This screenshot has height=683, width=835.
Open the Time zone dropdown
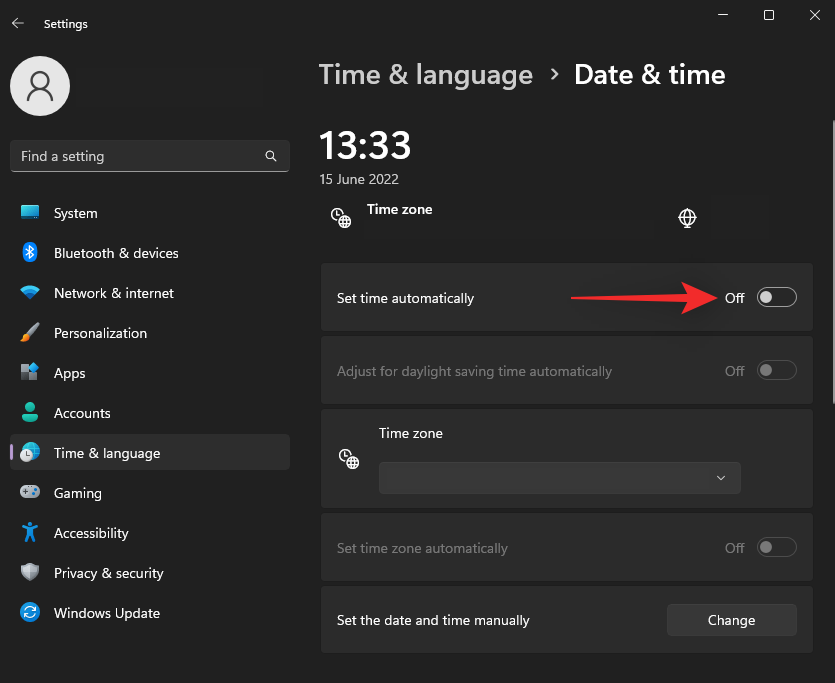[x=559, y=478]
